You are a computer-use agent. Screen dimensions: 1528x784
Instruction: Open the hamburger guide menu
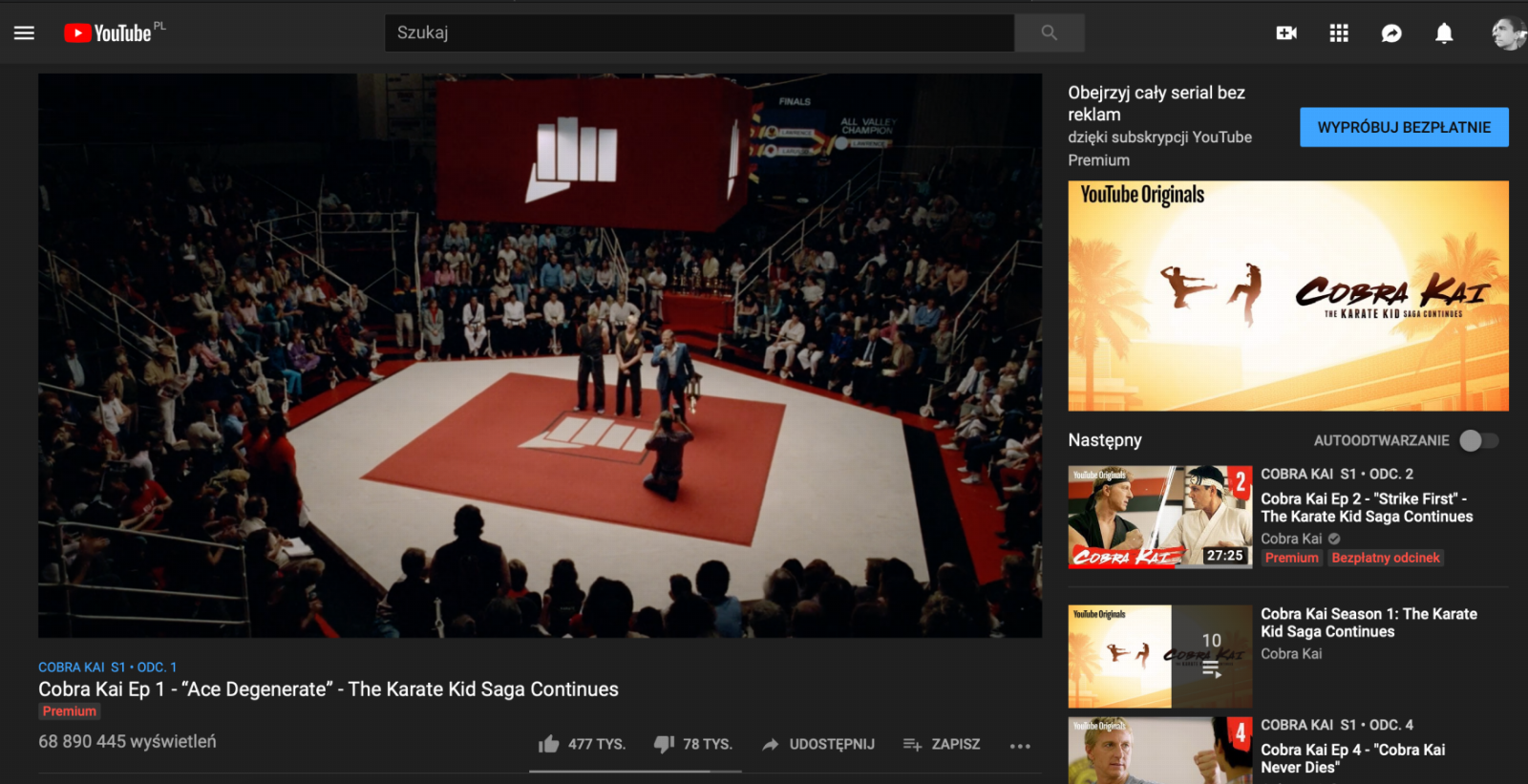[x=24, y=32]
